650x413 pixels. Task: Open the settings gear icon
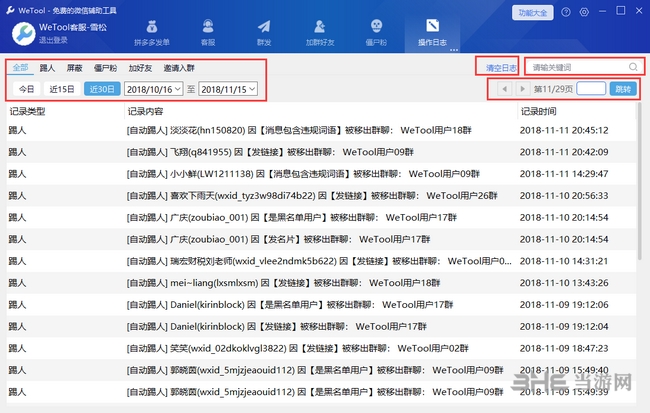(584, 12)
